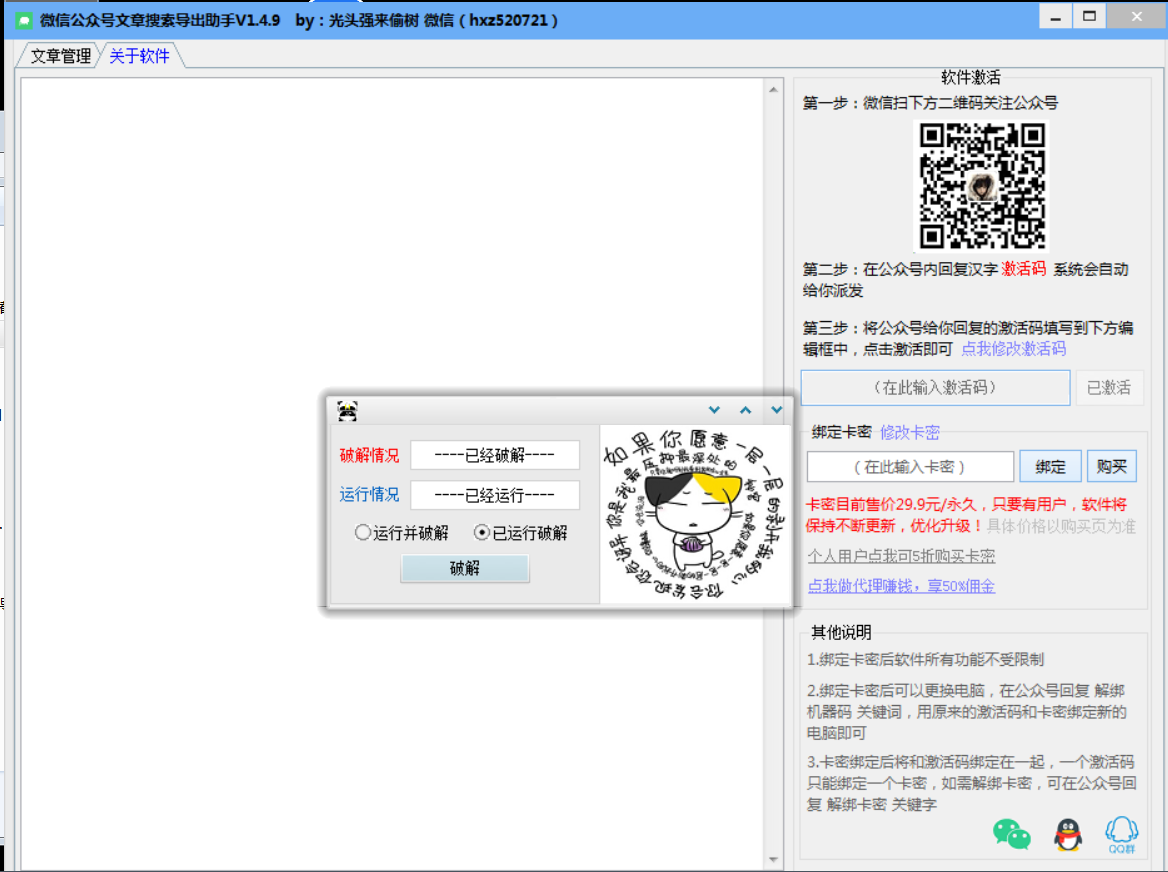This screenshot has width=1168, height=872.
Task: Open the 关于软件 tab
Action: point(140,56)
